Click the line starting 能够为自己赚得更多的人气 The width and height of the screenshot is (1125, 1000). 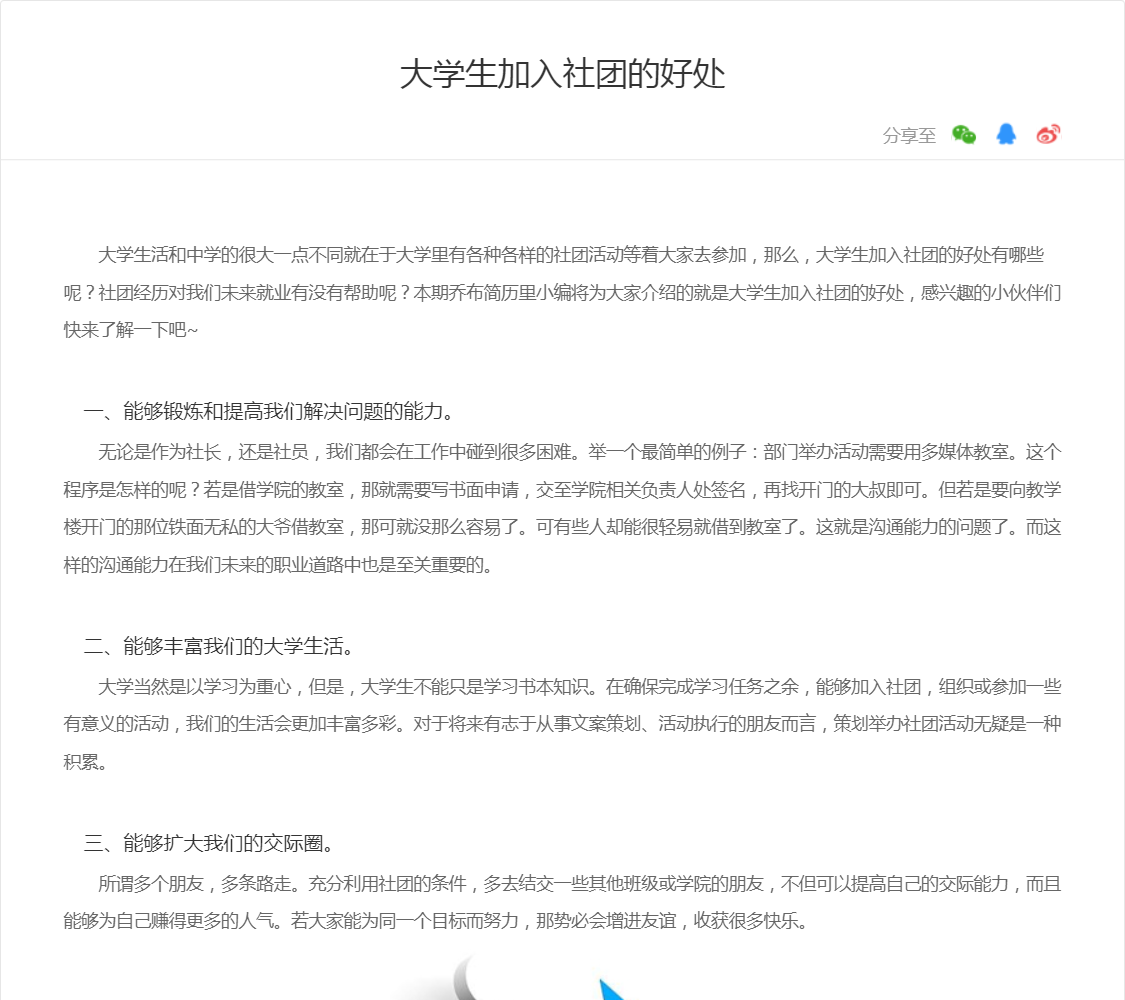coord(436,921)
